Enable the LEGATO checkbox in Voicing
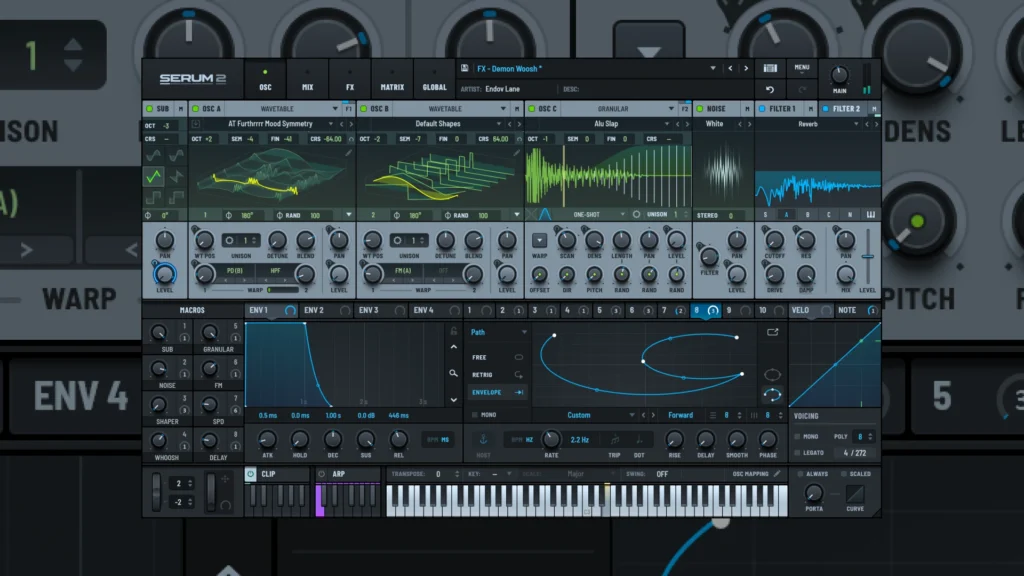The image size is (1024, 576). click(x=797, y=453)
